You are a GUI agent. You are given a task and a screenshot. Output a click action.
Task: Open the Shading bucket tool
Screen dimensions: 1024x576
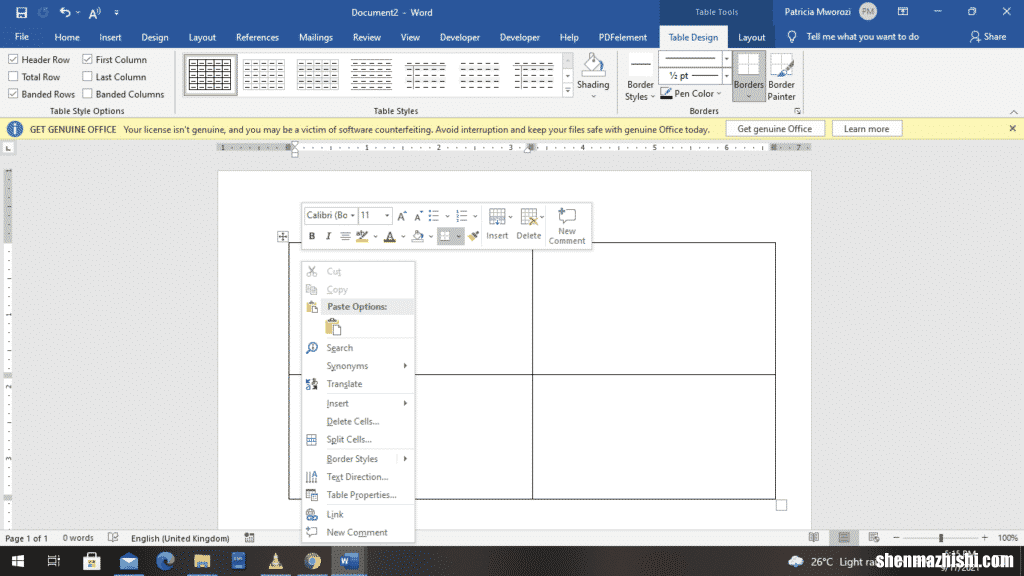[x=593, y=76]
